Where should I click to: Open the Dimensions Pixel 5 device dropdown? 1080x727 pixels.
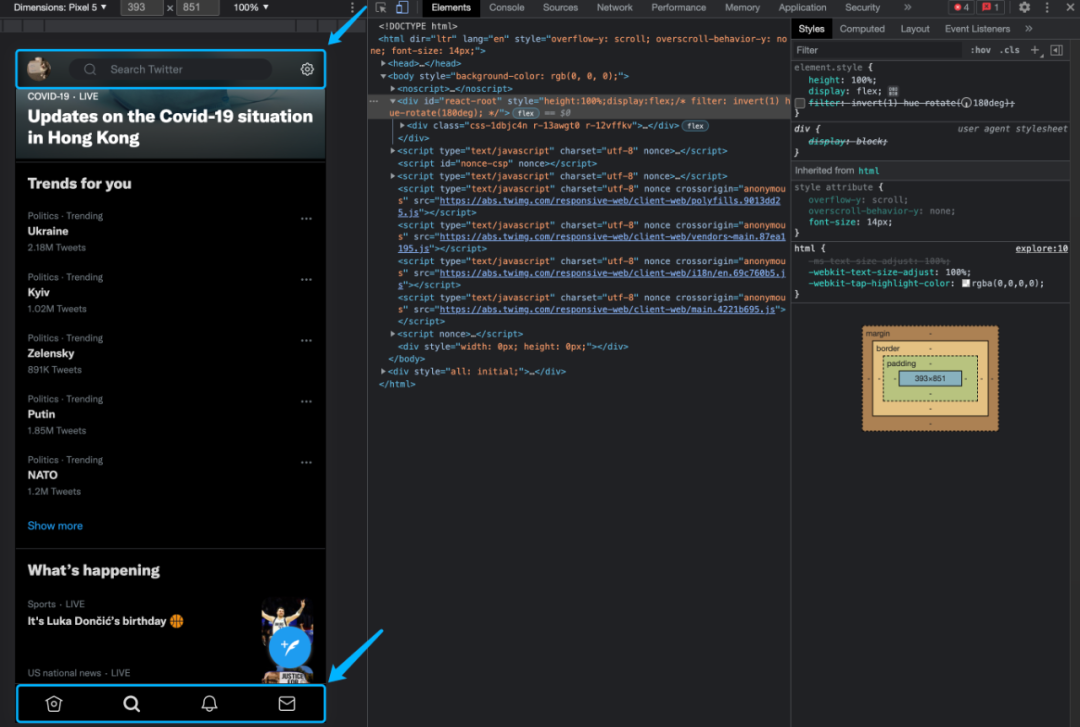click(60, 7)
